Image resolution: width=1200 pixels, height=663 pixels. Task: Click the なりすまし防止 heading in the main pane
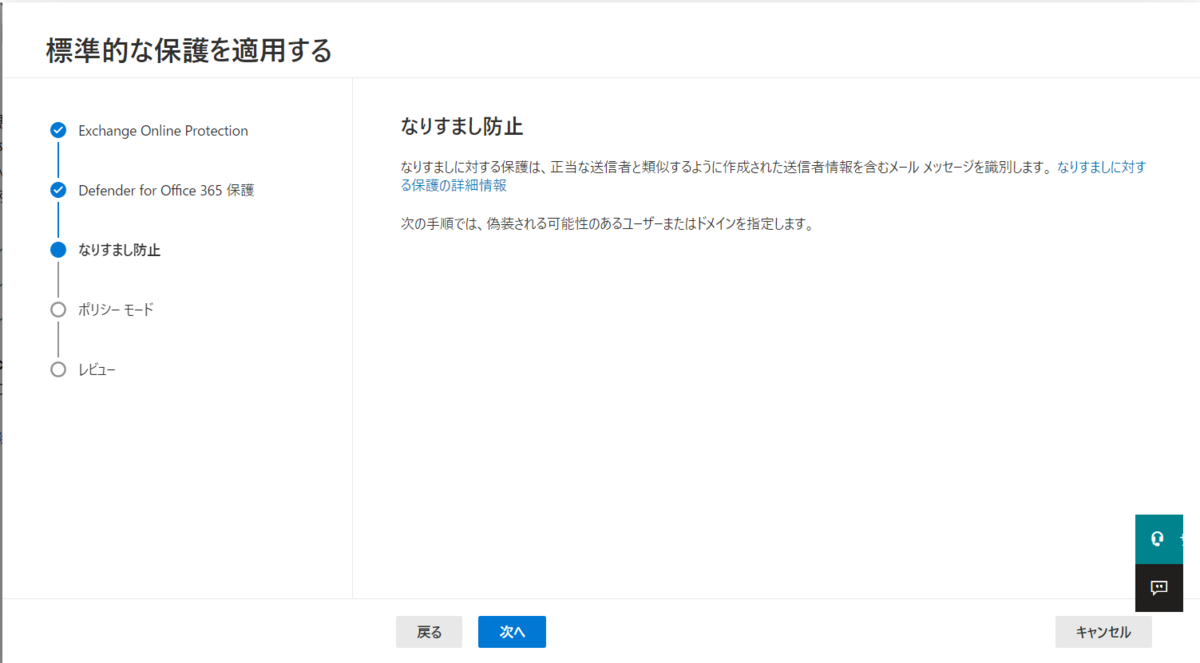coord(462,126)
